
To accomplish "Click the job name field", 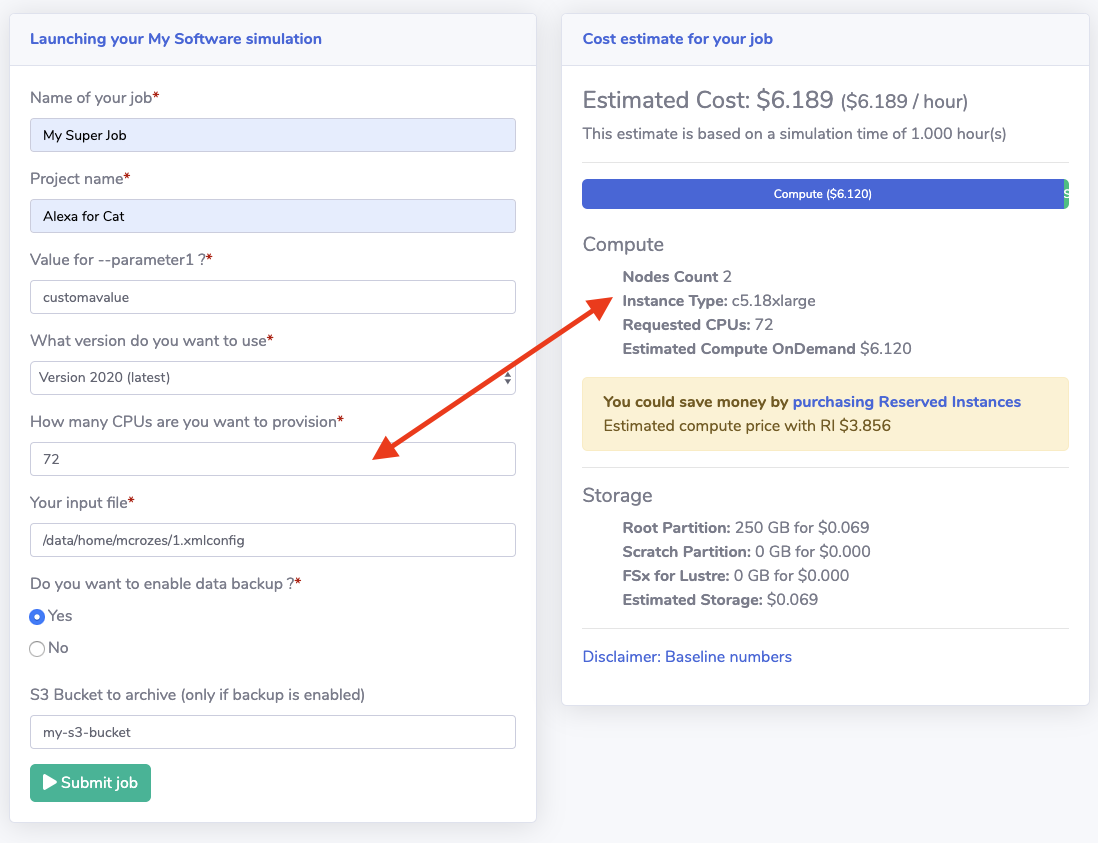I will point(272,135).
